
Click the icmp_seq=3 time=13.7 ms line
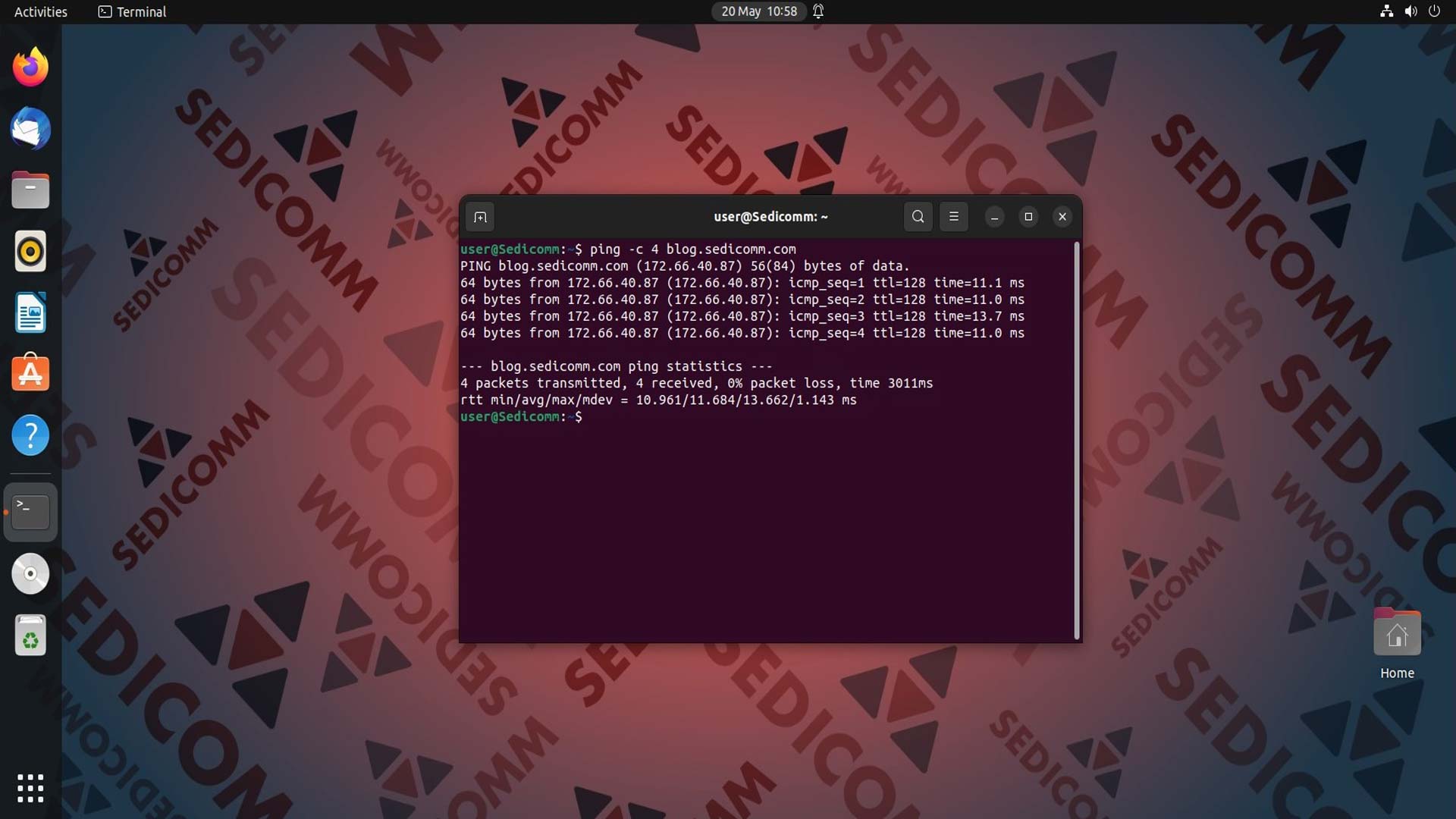tap(742, 316)
